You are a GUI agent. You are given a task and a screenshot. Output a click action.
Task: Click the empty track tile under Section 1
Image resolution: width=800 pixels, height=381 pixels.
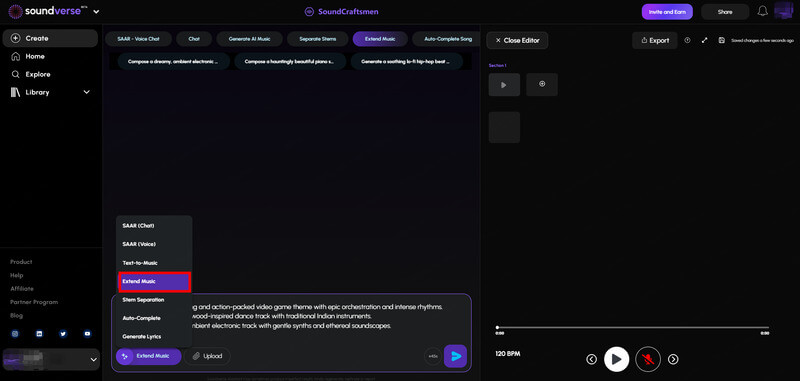point(504,128)
